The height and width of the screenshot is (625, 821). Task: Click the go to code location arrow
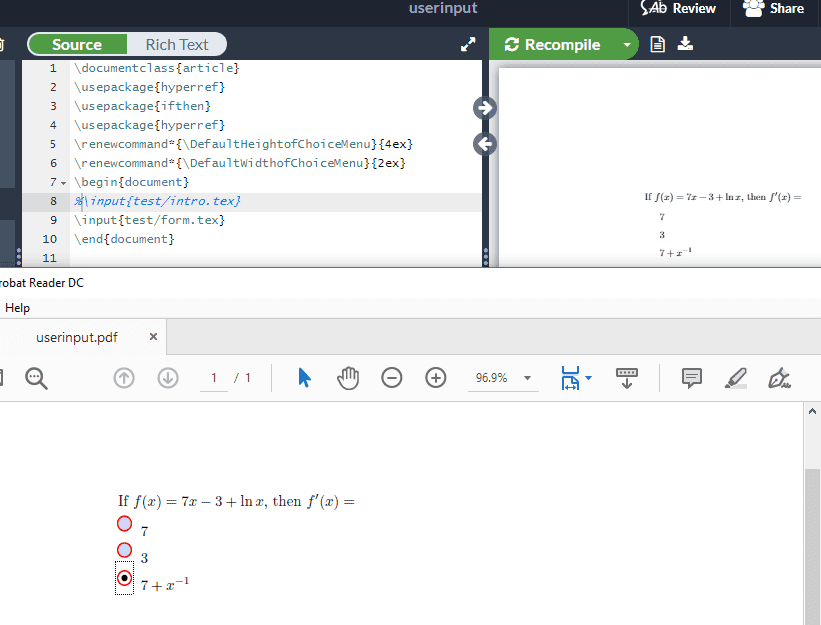click(485, 144)
